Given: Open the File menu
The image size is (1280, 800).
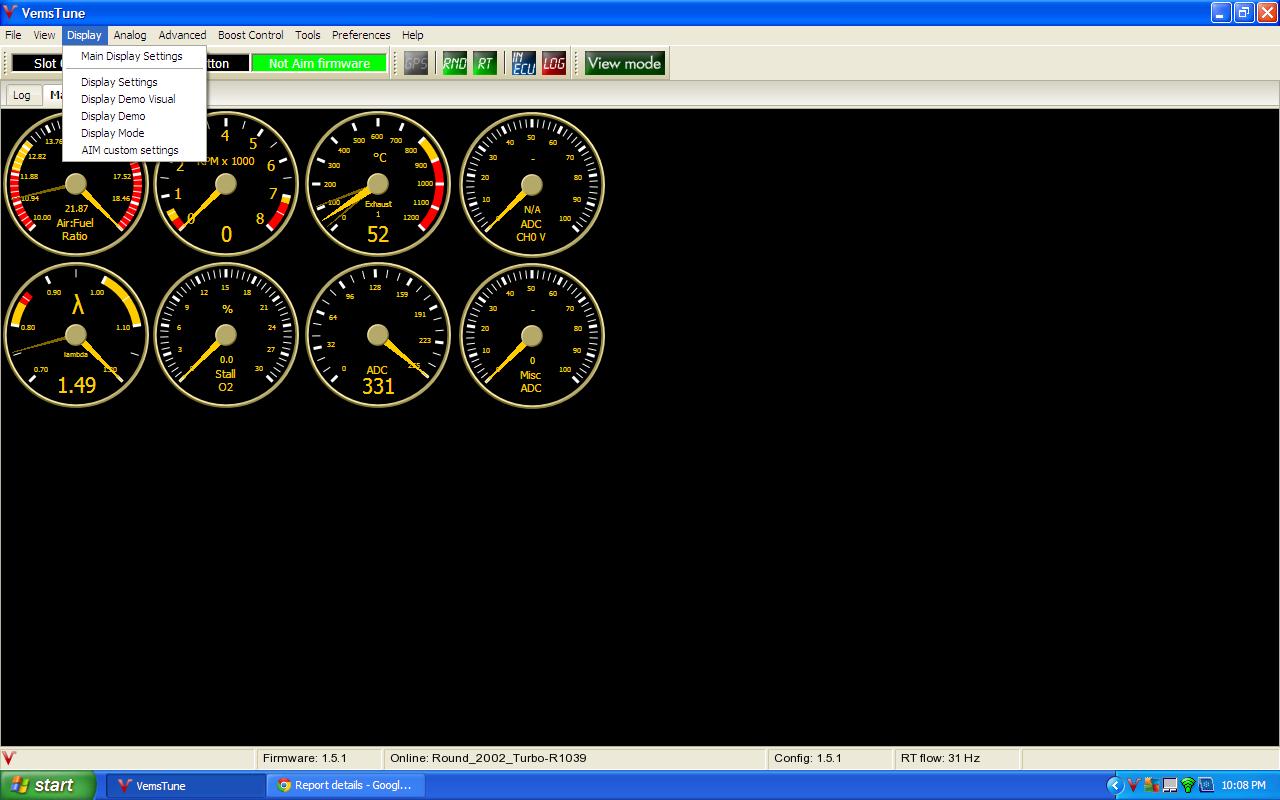Looking at the screenshot, I should pos(13,35).
